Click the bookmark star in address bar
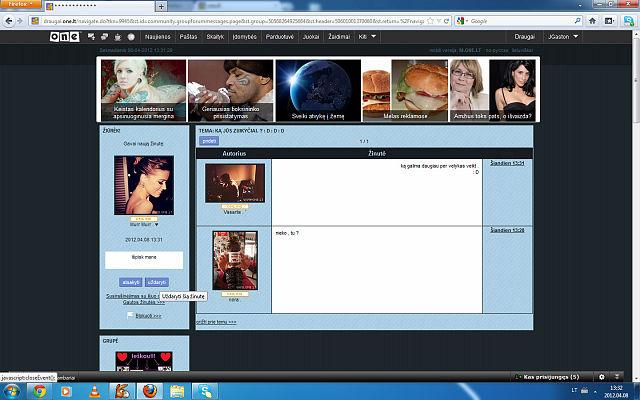This screenshot has width=640, height=400. point(430,21)
